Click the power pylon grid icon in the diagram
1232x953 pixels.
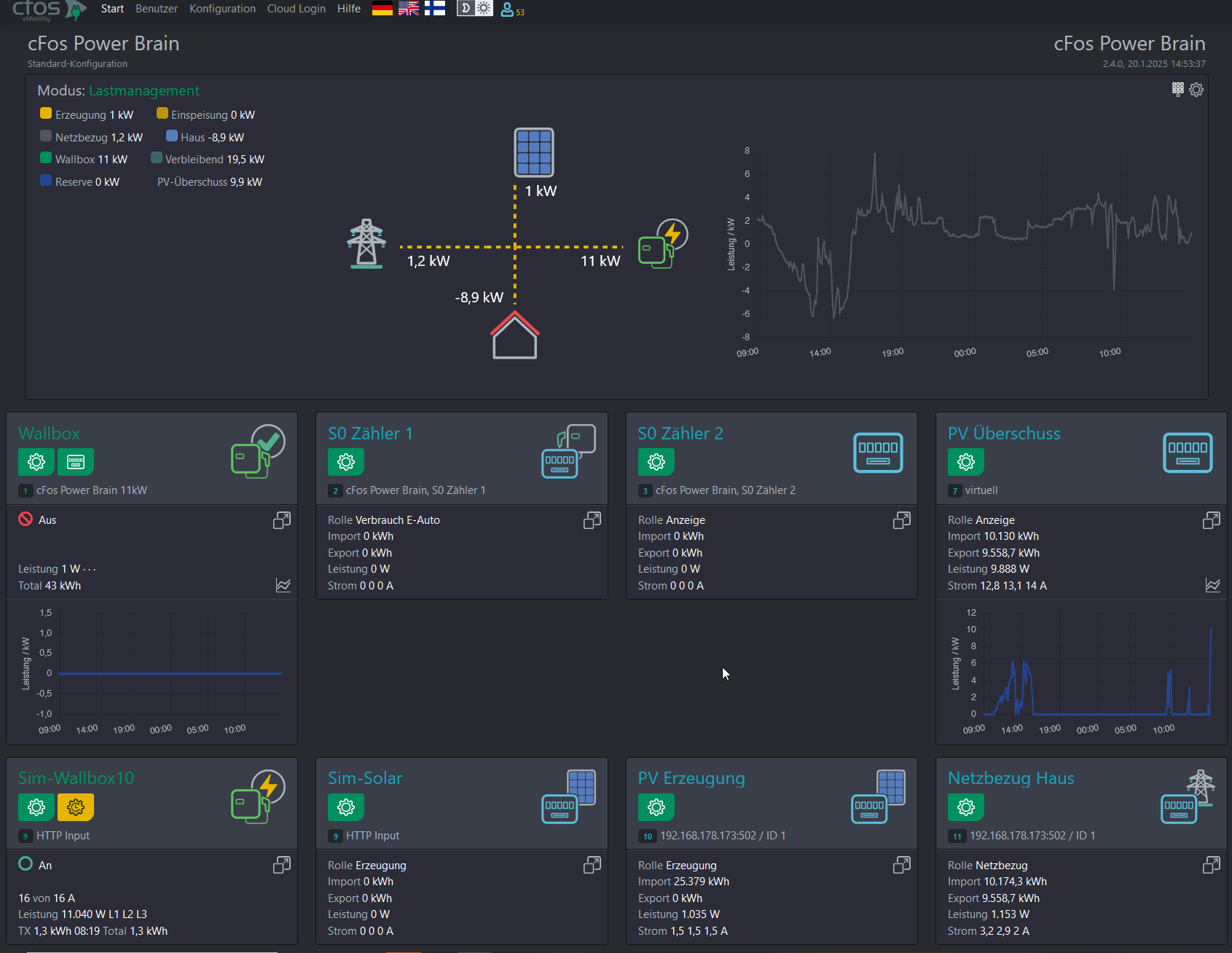[366, 243]
